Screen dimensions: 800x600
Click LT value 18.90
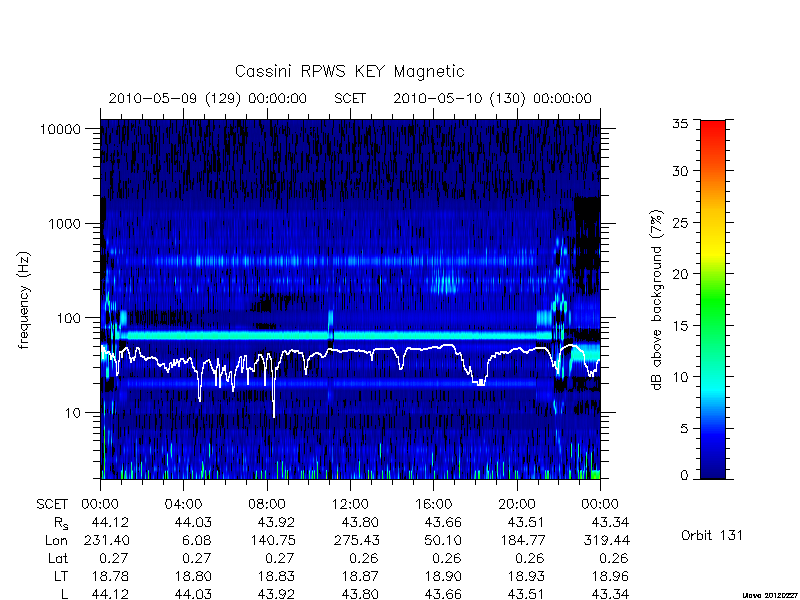tap(443, 577)
